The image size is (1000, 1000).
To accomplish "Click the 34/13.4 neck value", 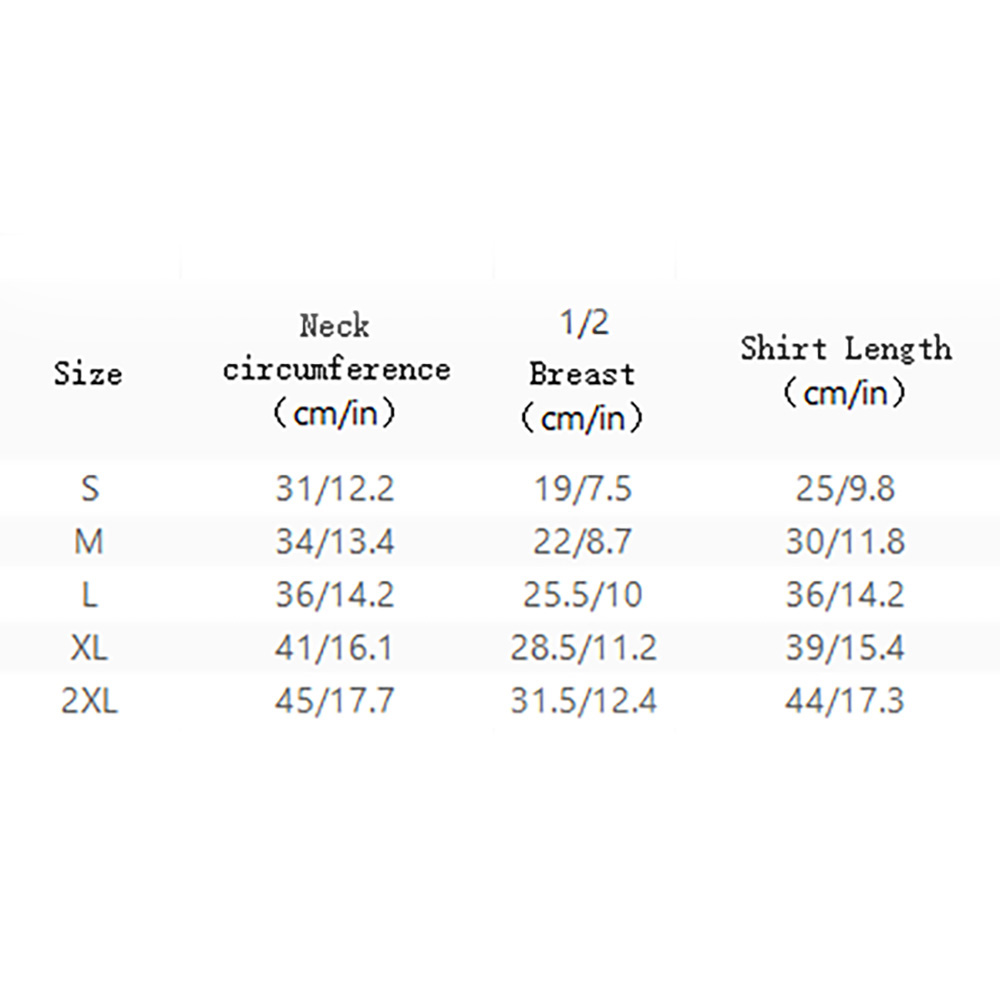I will 335,542.
